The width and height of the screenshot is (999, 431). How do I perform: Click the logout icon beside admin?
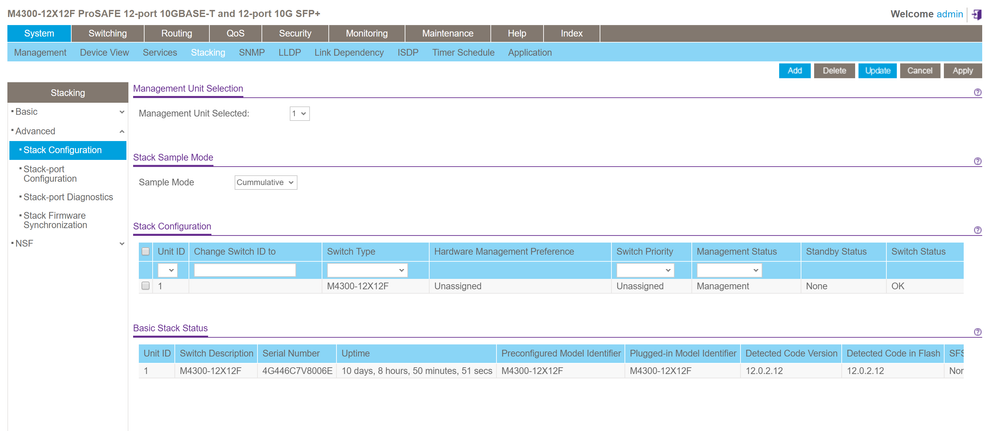(x=977, y=14)
